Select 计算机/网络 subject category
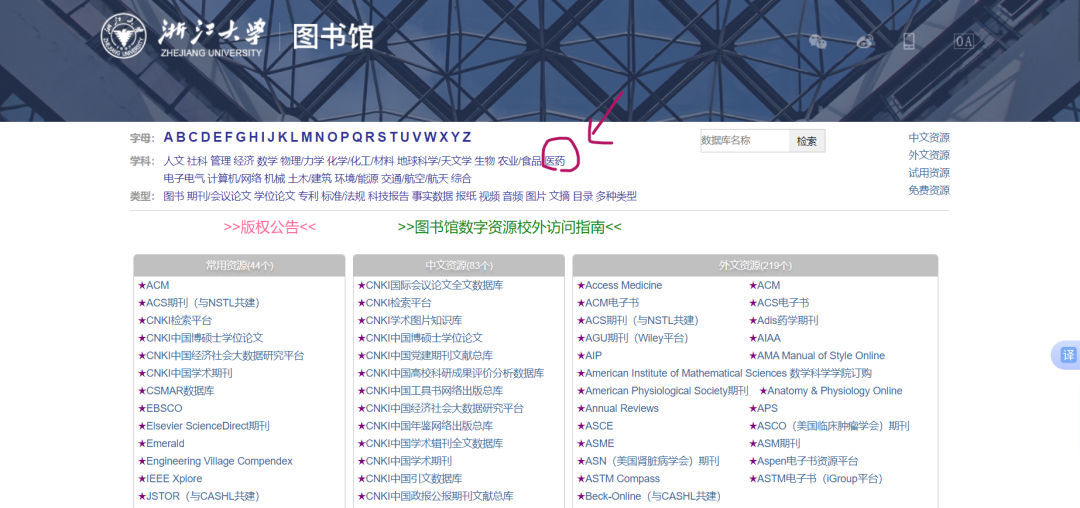Screen dimensions: 1080x508 [x=234, y=178]
